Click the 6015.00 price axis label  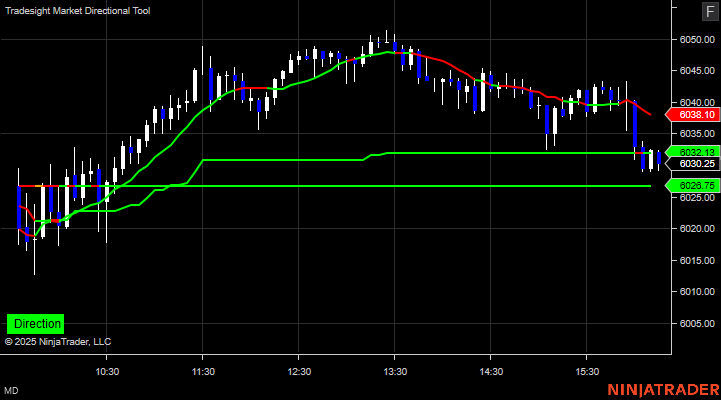coord(697,260)
